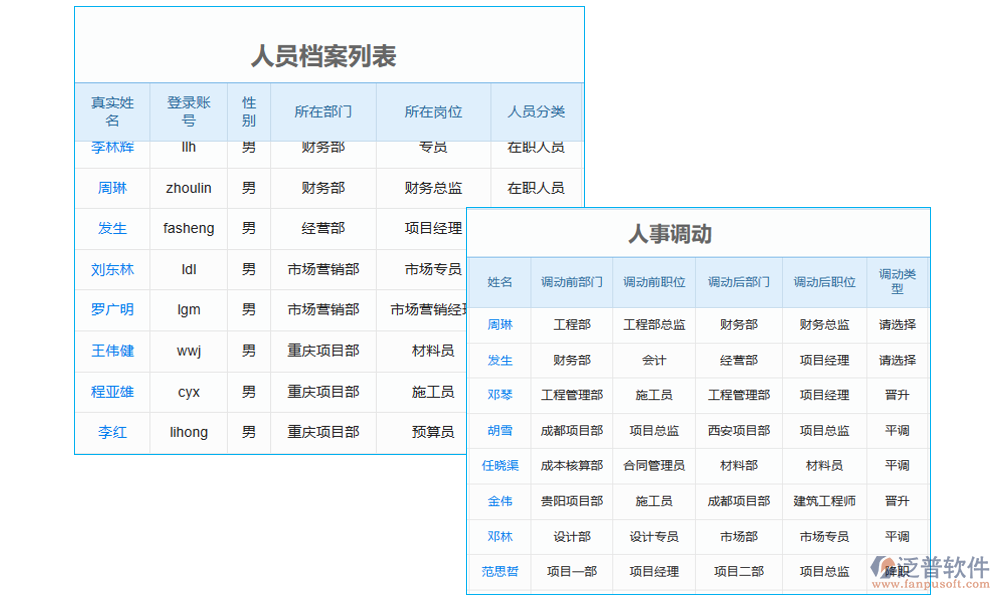Select 平调 type in 邓林 row
The width and height of the screenshot is (1000, 600).
[897, 537]
